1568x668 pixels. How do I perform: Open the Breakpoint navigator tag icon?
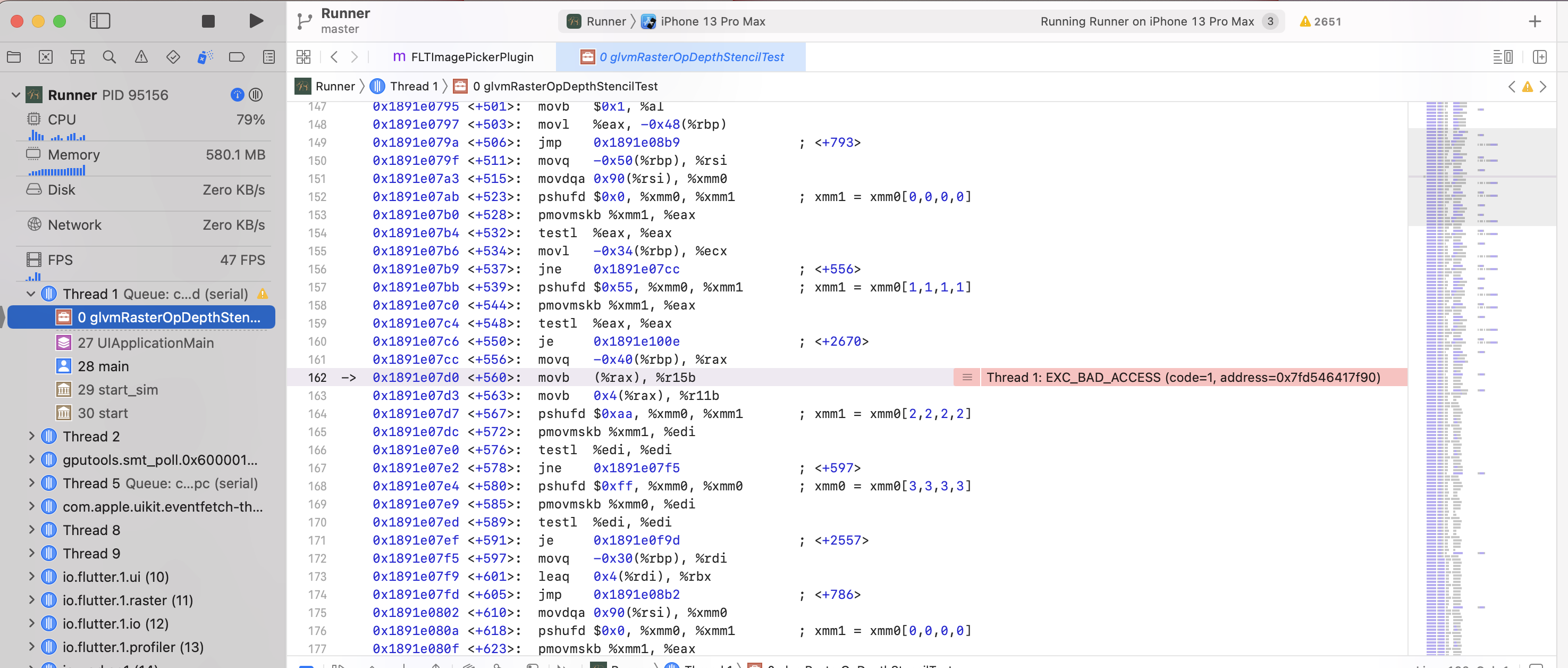click(236, 56)
